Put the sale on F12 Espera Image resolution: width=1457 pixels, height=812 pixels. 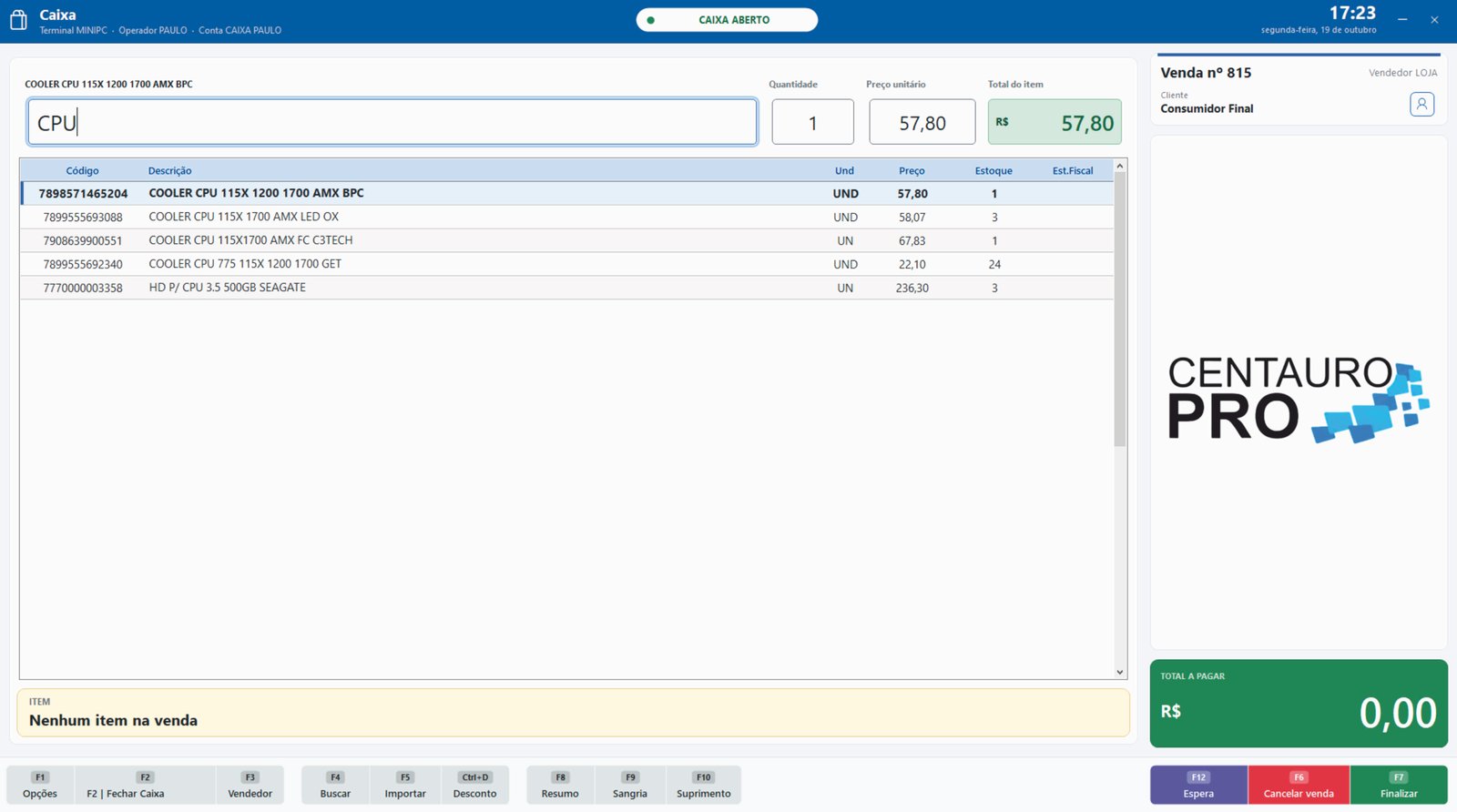coord(1198,785)
